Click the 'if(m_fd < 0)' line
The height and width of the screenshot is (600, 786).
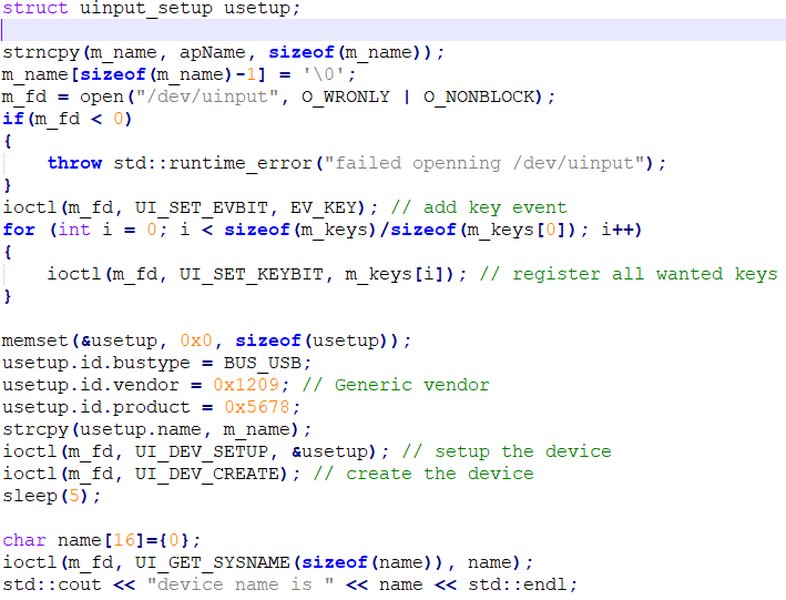(67, 119)
